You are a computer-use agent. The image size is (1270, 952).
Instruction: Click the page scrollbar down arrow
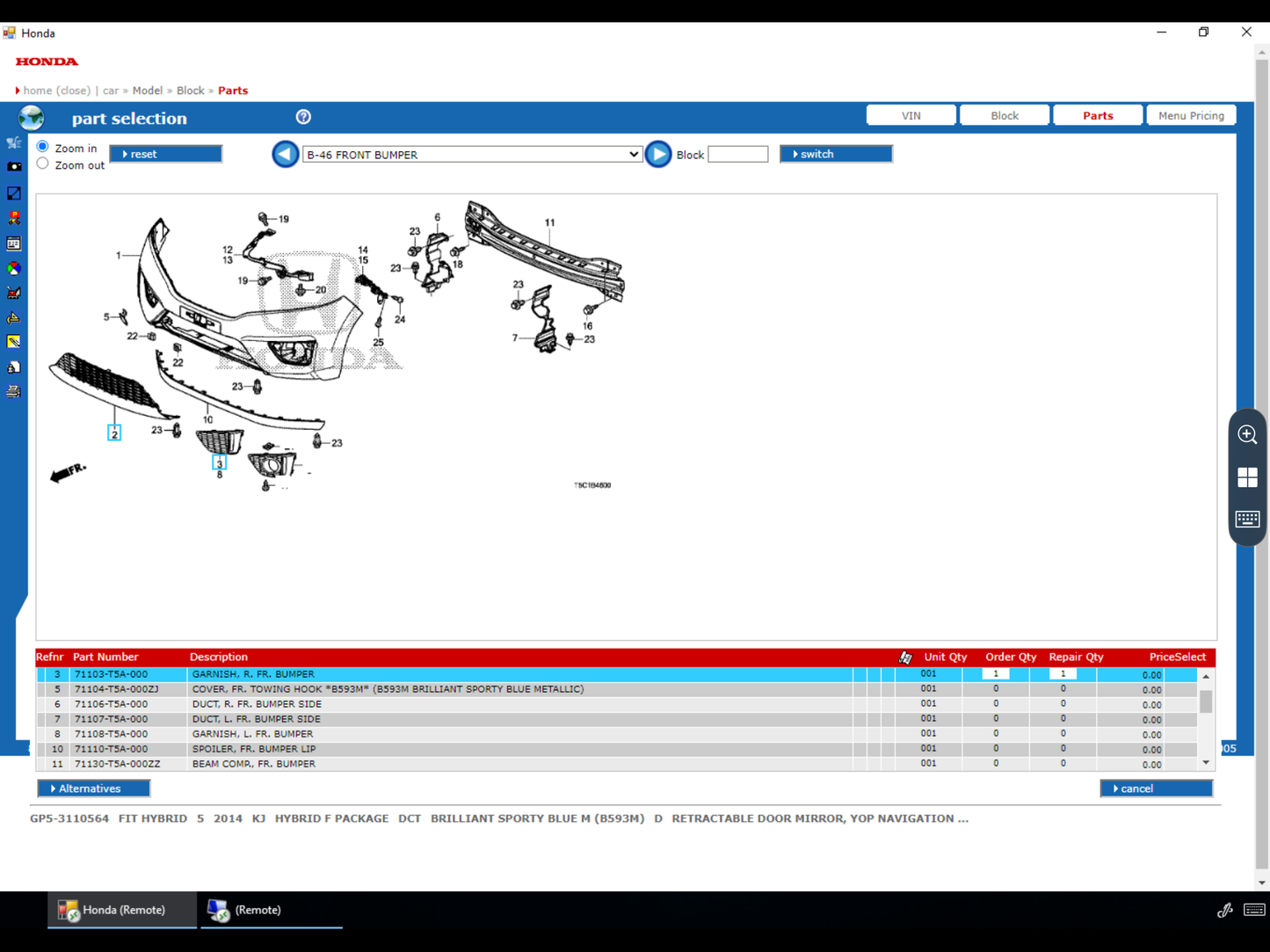point(1262,883)
